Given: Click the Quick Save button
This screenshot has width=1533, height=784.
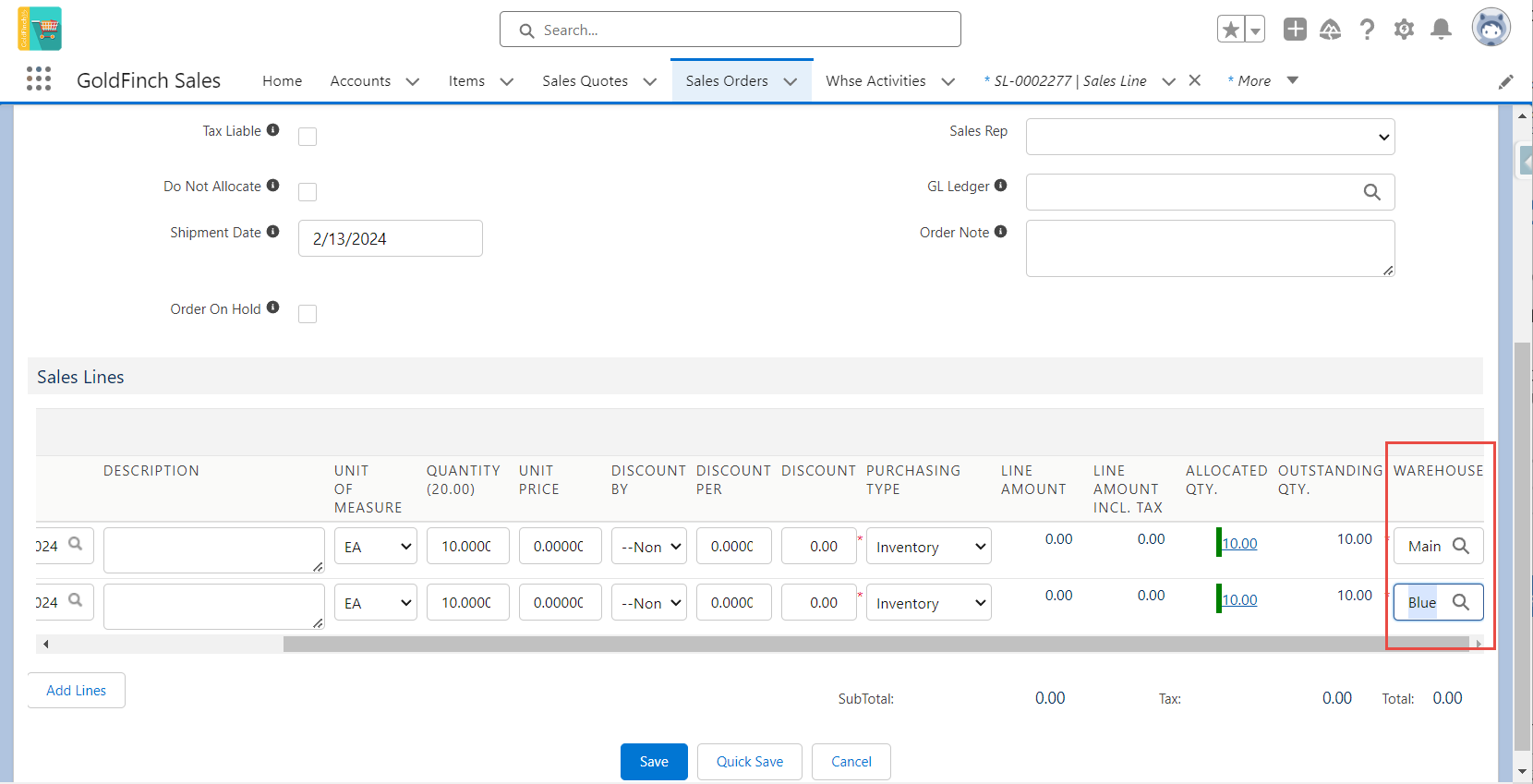Looking at the screenshot, I should [x=750, y=762].
